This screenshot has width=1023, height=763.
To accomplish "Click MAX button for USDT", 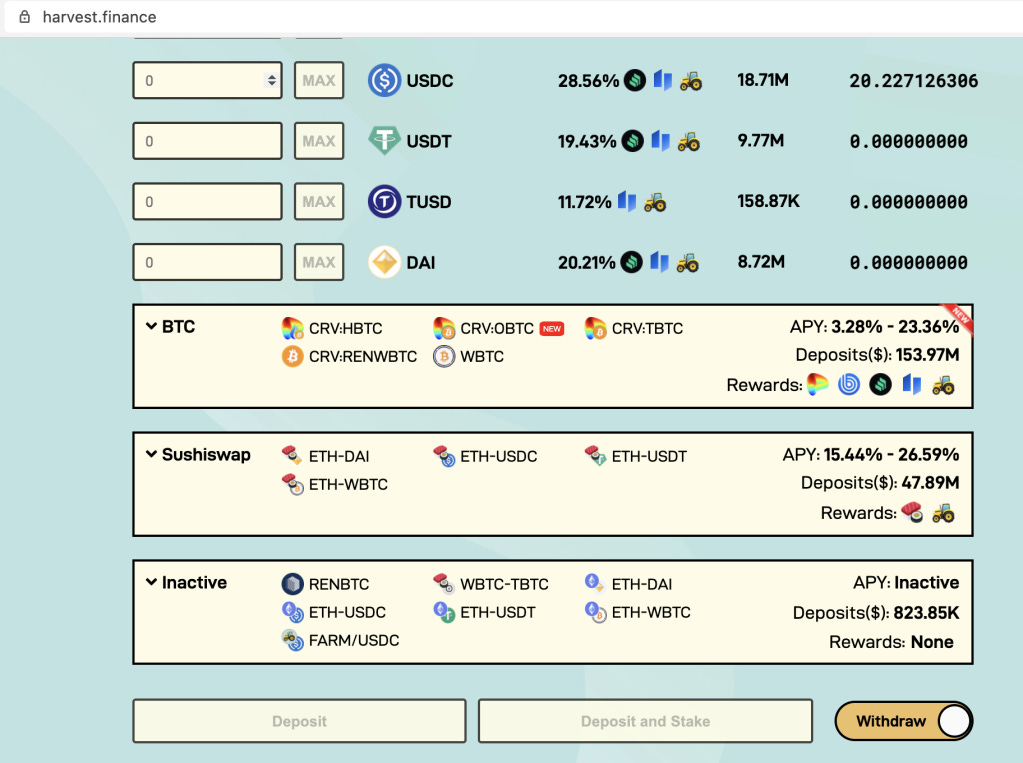I will 319,141.
